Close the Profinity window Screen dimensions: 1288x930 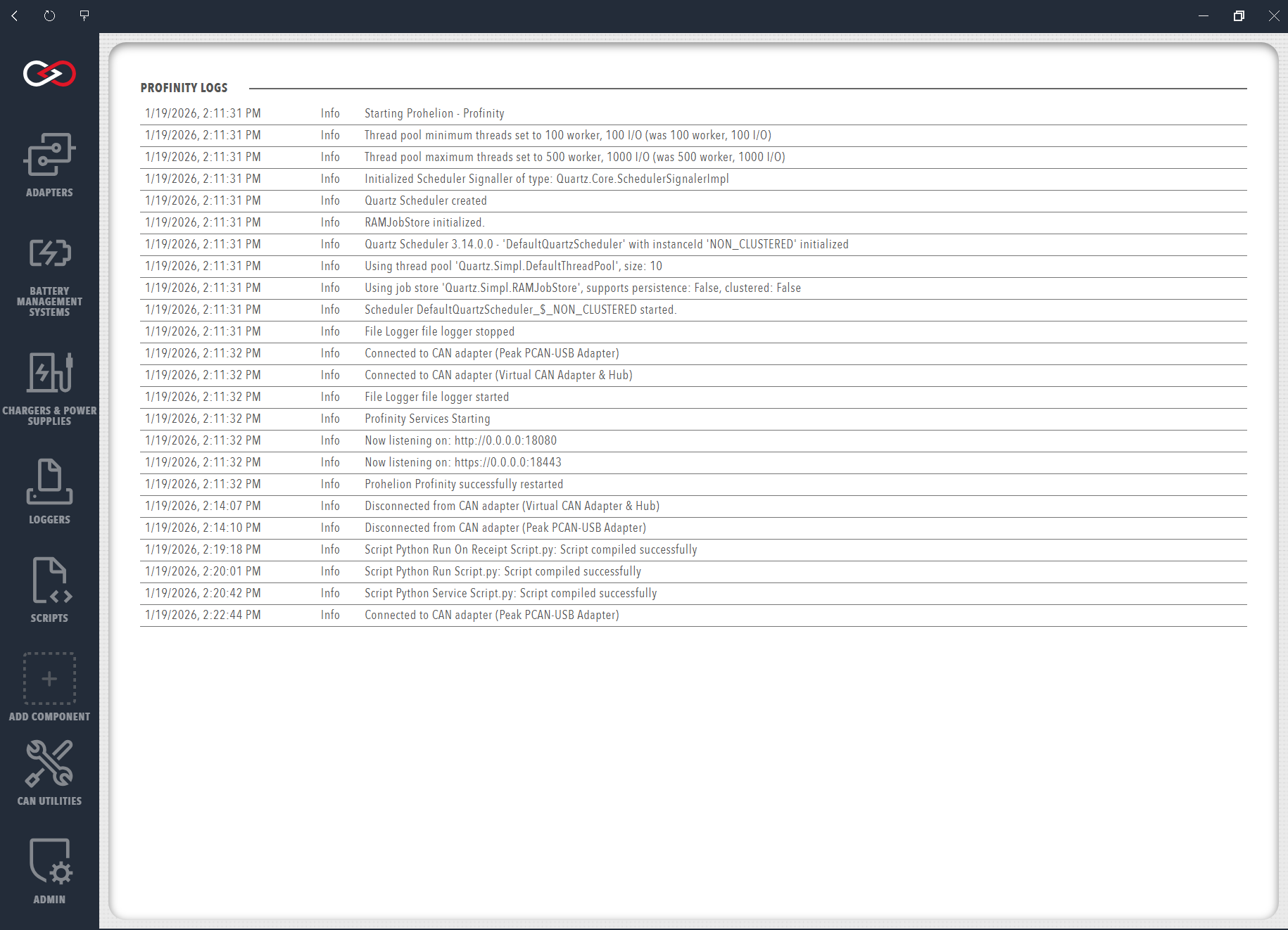point(1274,15)
